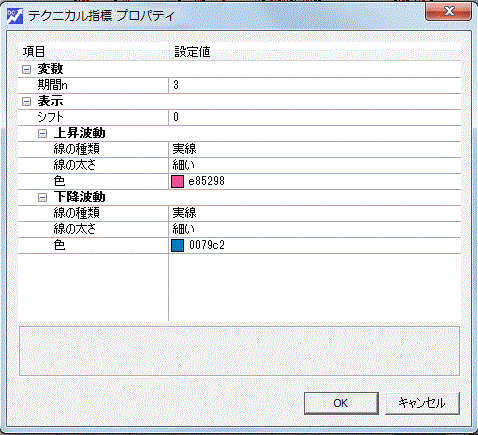
Task: Open 線の種類 setting under 上昇波動
Action: [x=315, y=149]
